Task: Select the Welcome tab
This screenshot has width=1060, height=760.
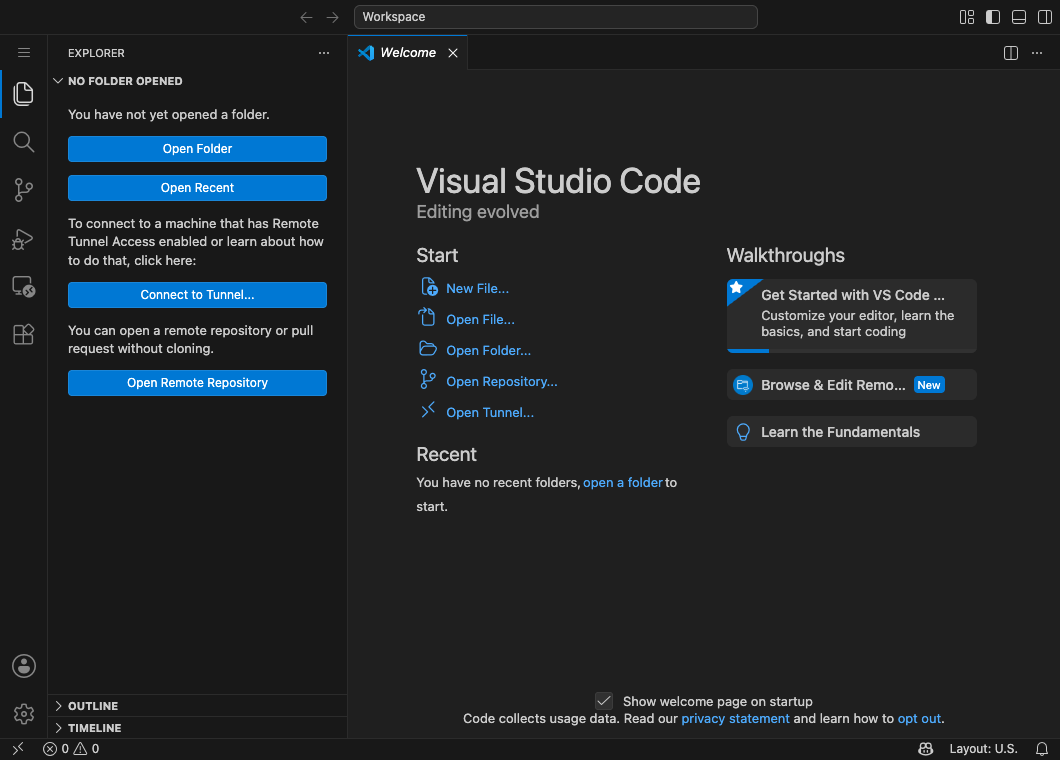Action: coord(408,53)
